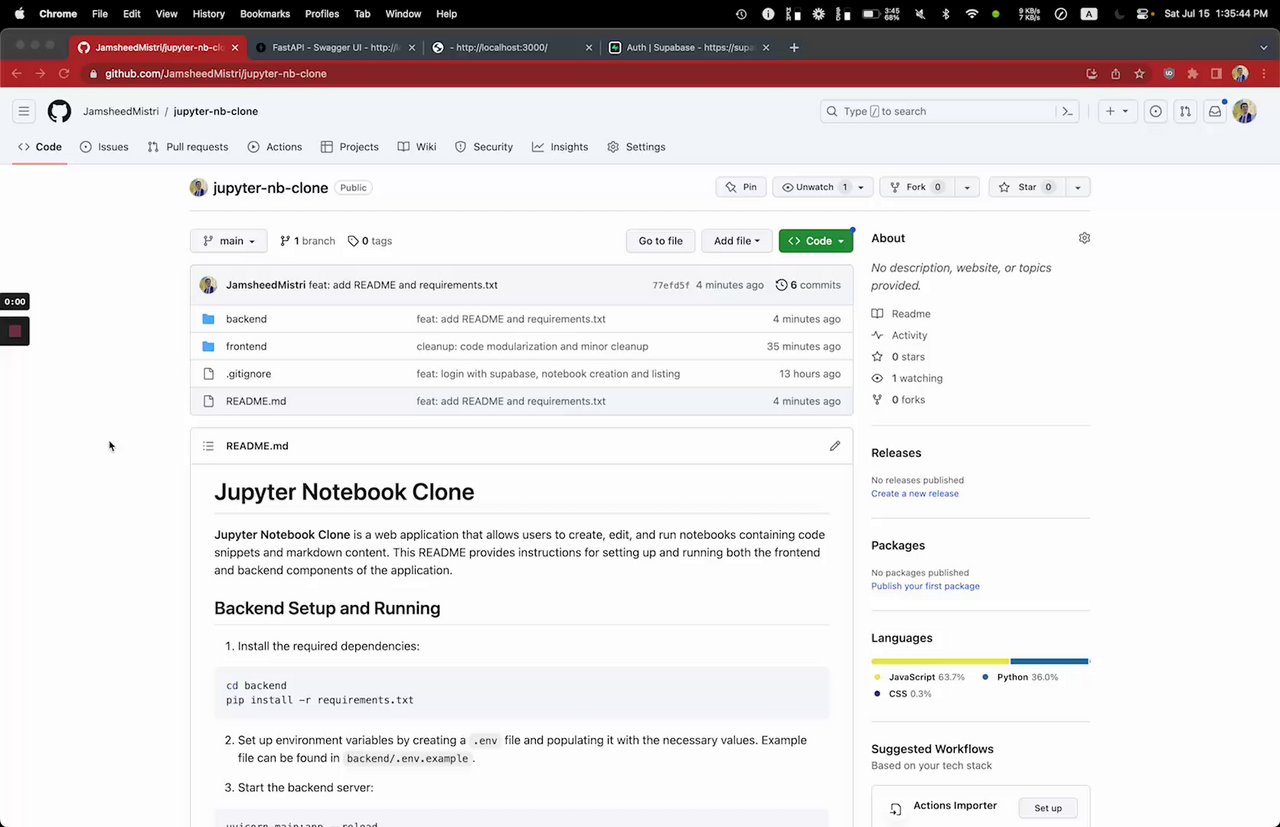The width and height of the screenshot is (1280, 827).
Task: Click Set up for Actions Importer
Action: click(x=1048, y=808)
